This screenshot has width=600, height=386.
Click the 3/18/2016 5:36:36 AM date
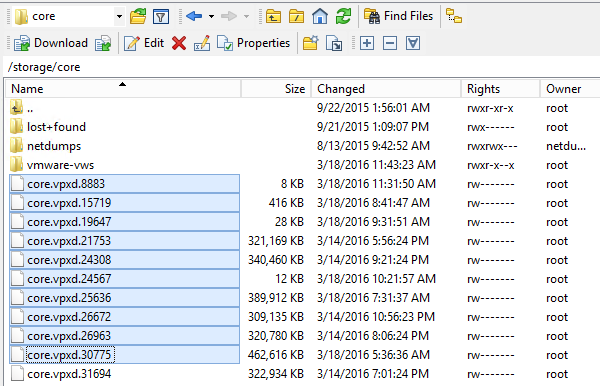point(373,355)
